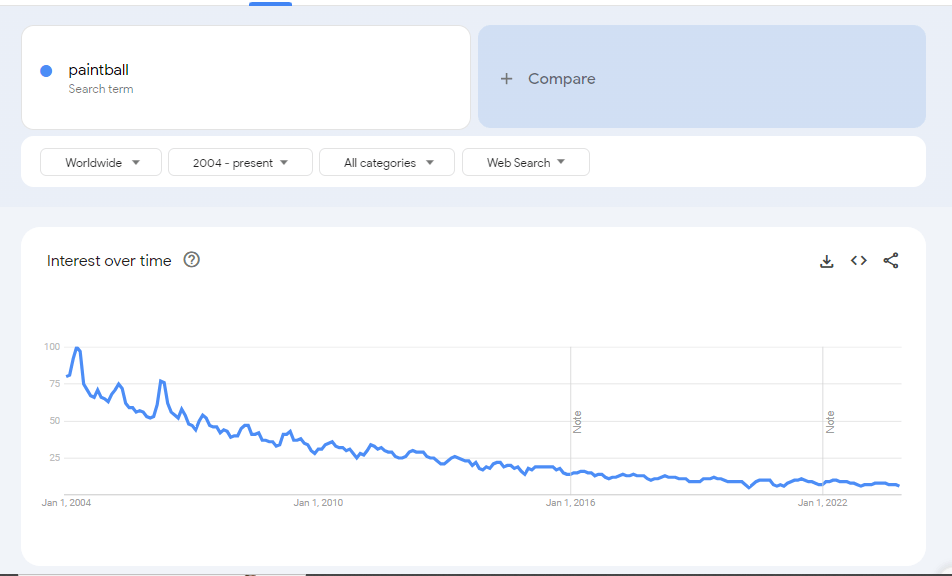Click the trend line peak near Jan 2004
Screen dimensions: 952x576
[x=77, y=349]
